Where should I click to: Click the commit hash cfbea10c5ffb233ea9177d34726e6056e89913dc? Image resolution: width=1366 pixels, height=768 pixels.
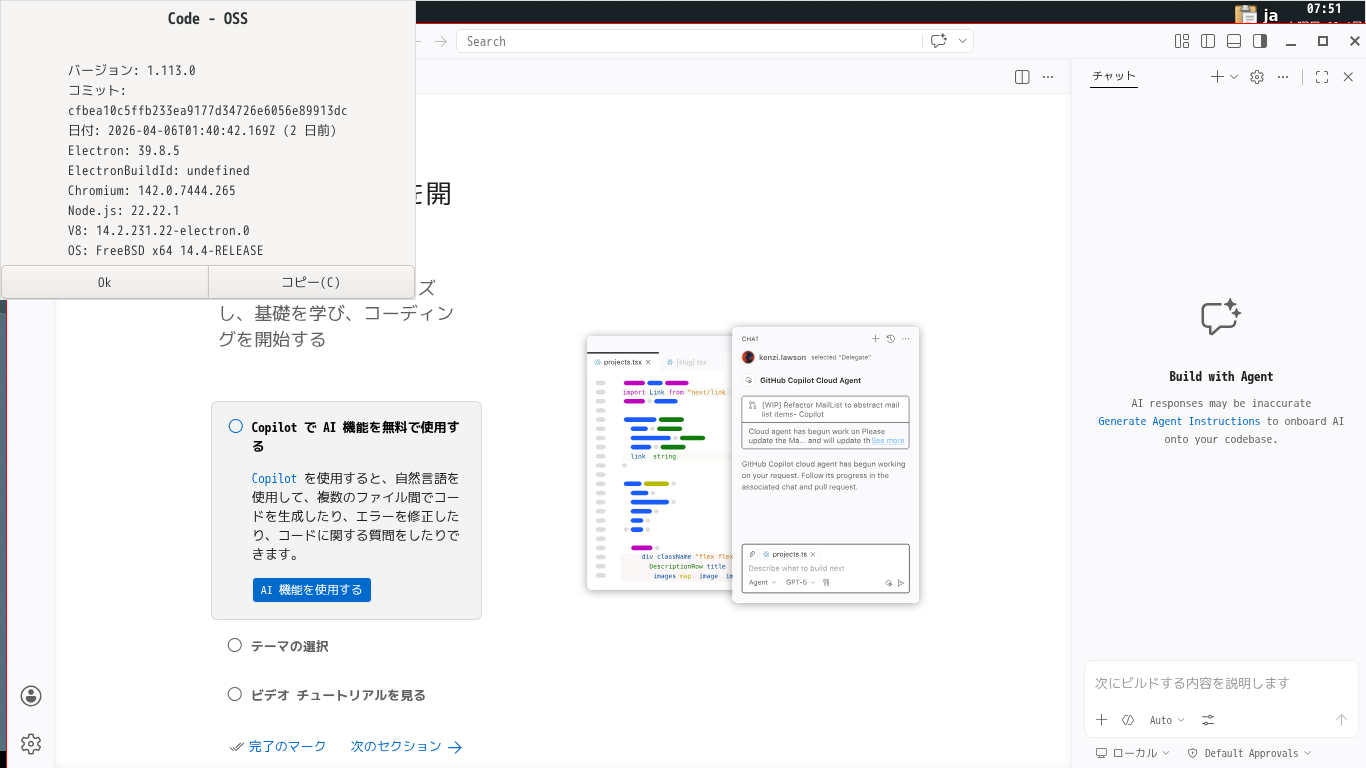[x=208, y=110]
